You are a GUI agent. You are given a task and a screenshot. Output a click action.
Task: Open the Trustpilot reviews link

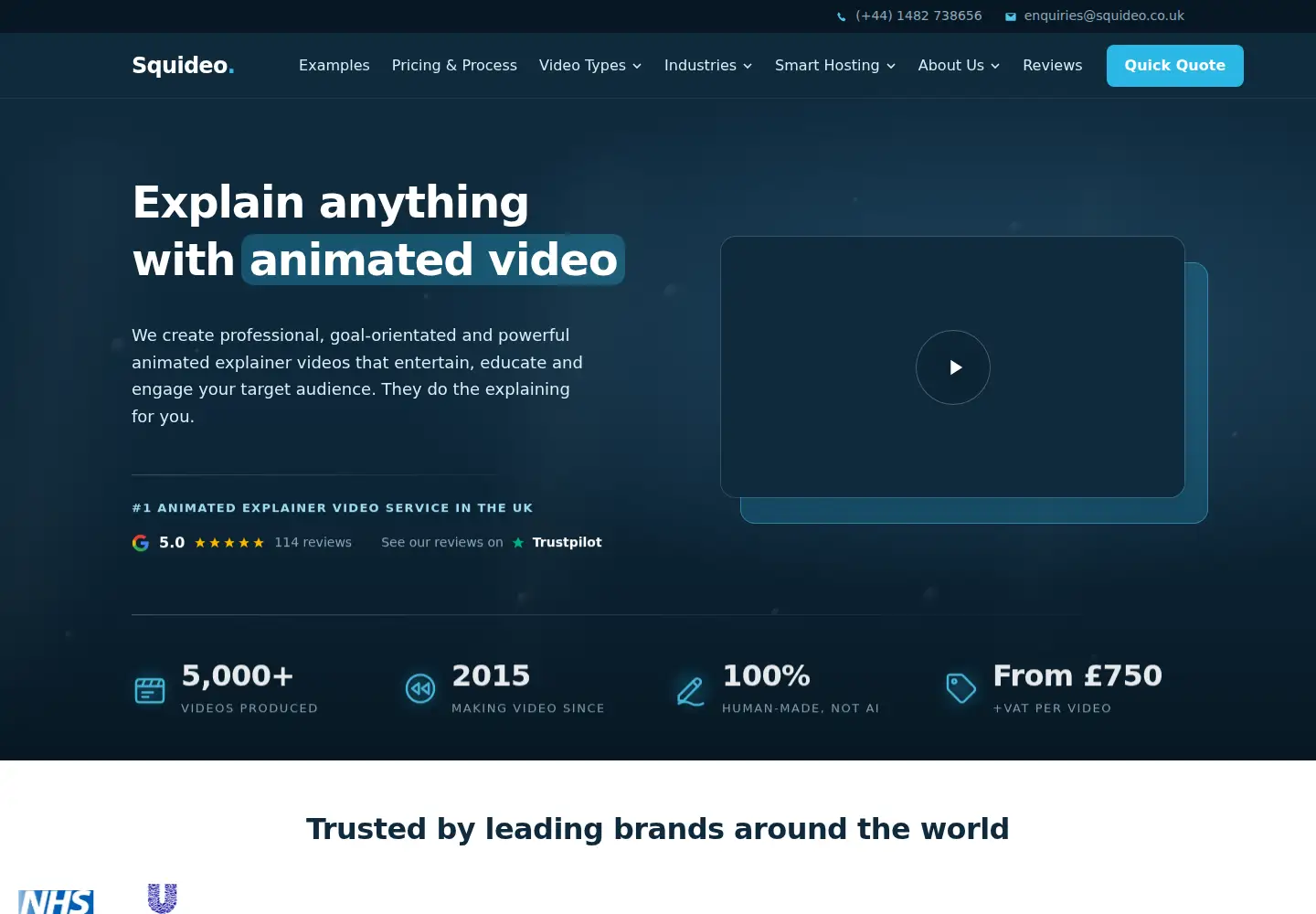click(492, 543)
